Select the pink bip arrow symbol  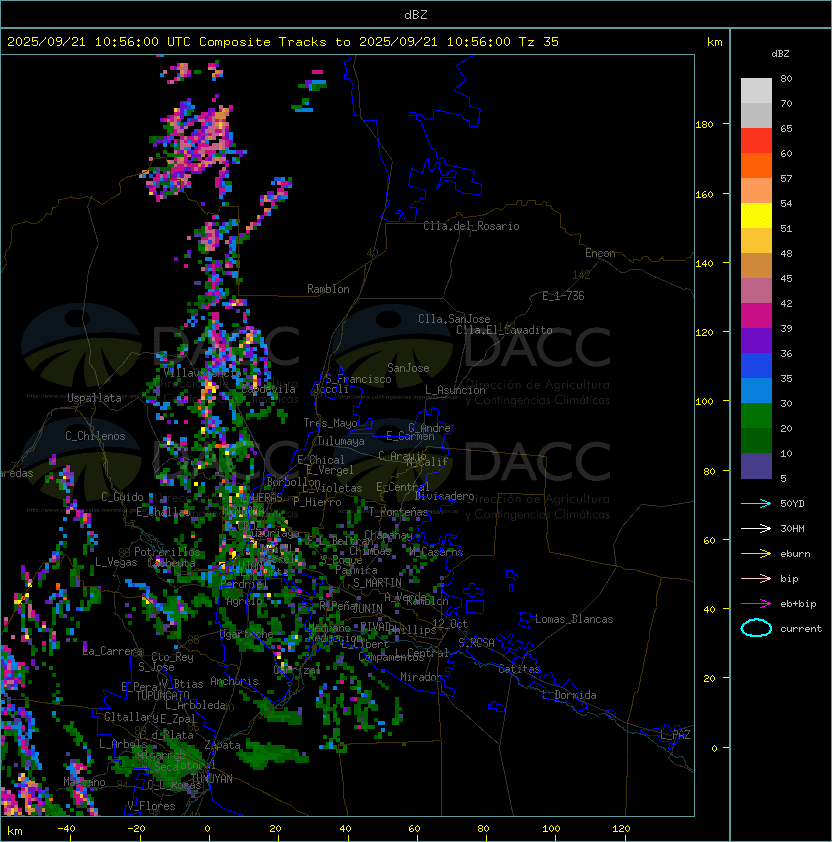tap(756, 578)
